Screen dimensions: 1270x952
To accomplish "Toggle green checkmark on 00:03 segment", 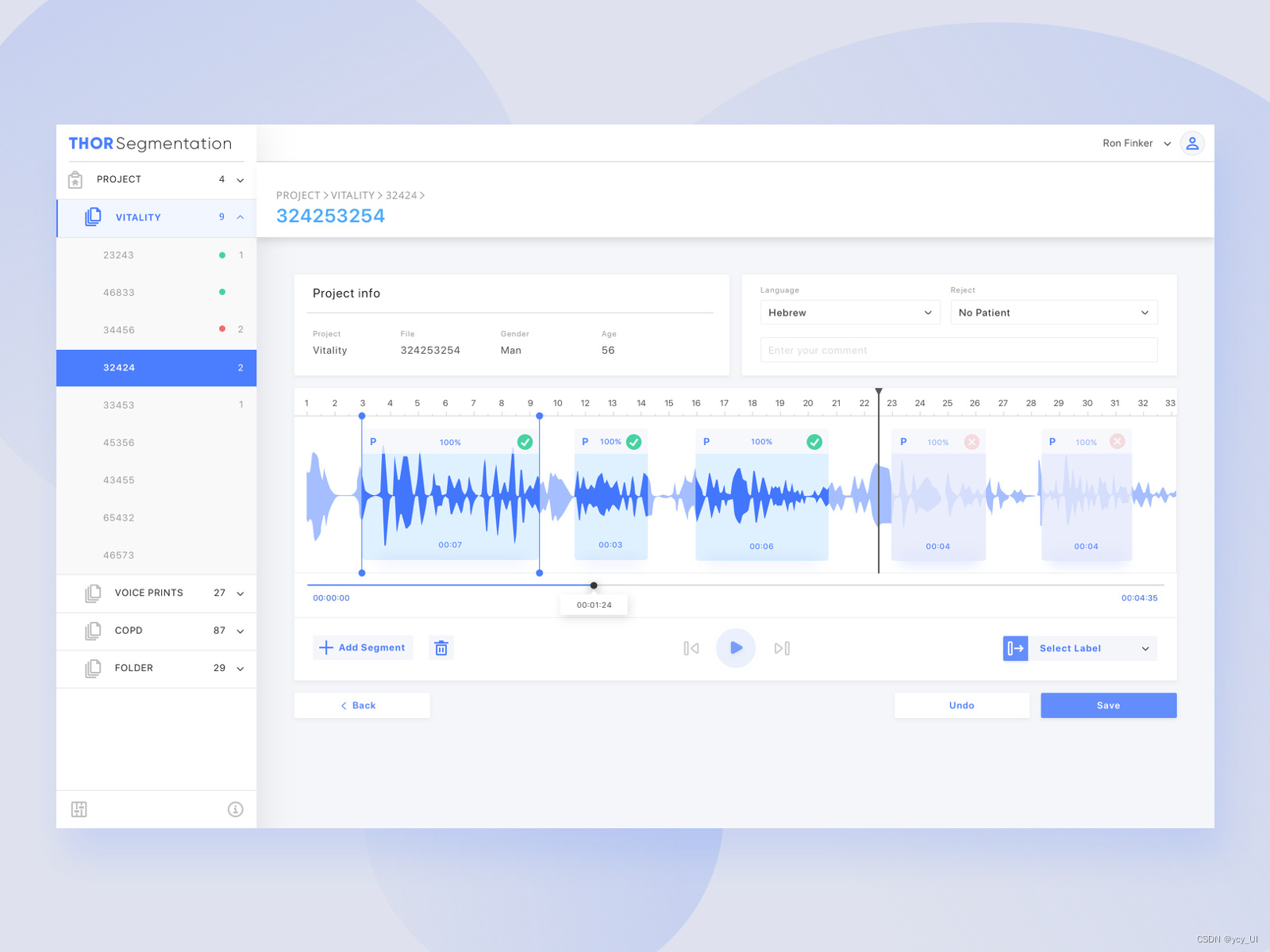I will click(x=633, y=442).
